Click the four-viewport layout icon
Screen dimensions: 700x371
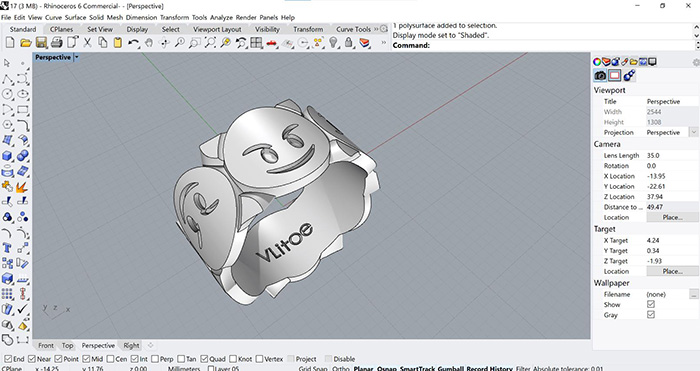tap(256, 43)
